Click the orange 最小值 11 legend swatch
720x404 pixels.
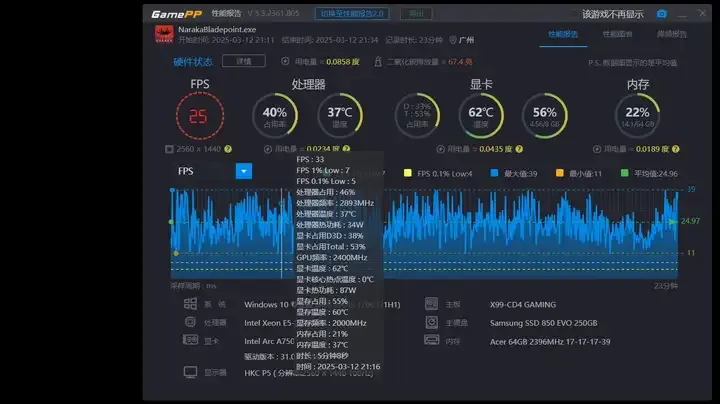[559, 173]
